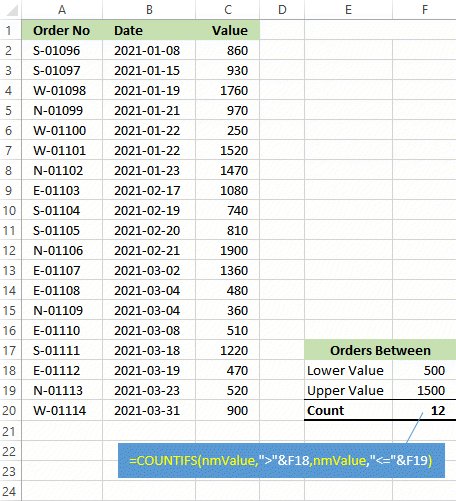Select order cell S-01111
This screenshot has width=456, height=501.
click(62, 350)
